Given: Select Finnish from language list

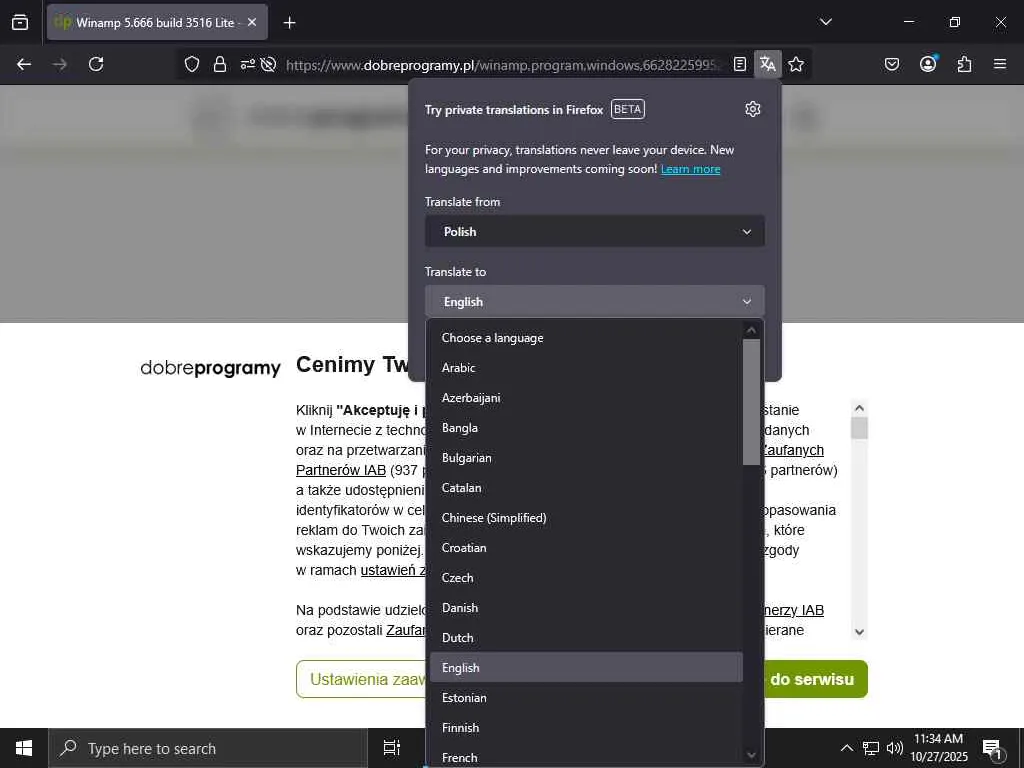Looking at the screenshot, I should point(586,728).
